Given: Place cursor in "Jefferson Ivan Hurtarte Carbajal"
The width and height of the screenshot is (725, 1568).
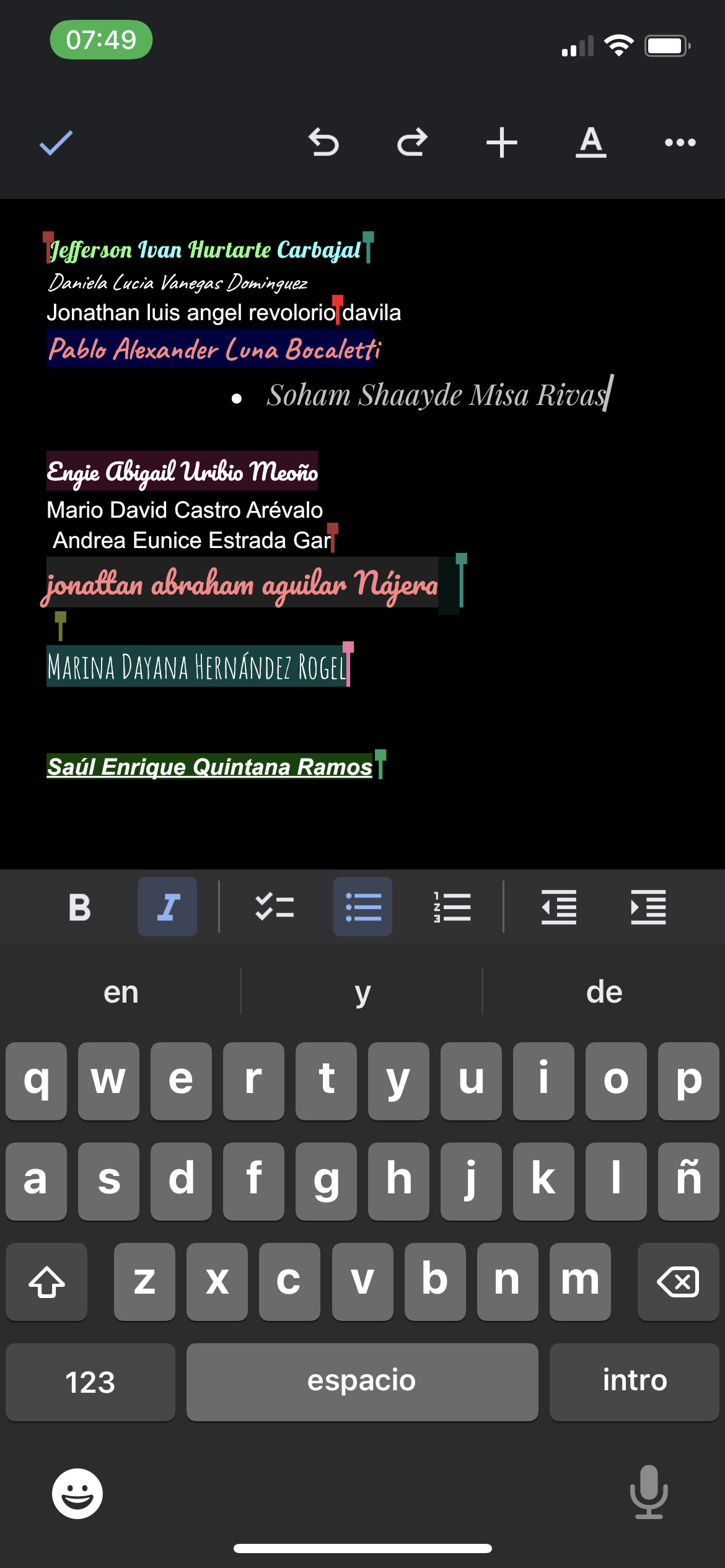Looking at the screenshot, I should point(206,250).
